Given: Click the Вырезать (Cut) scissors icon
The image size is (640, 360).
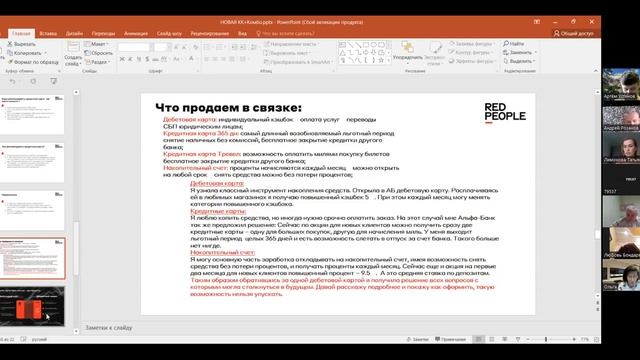Looking at the screenshot, I should click(x=10, y=44).
